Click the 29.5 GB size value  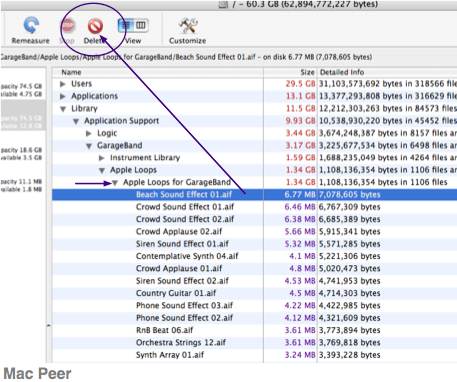[300, 84]
